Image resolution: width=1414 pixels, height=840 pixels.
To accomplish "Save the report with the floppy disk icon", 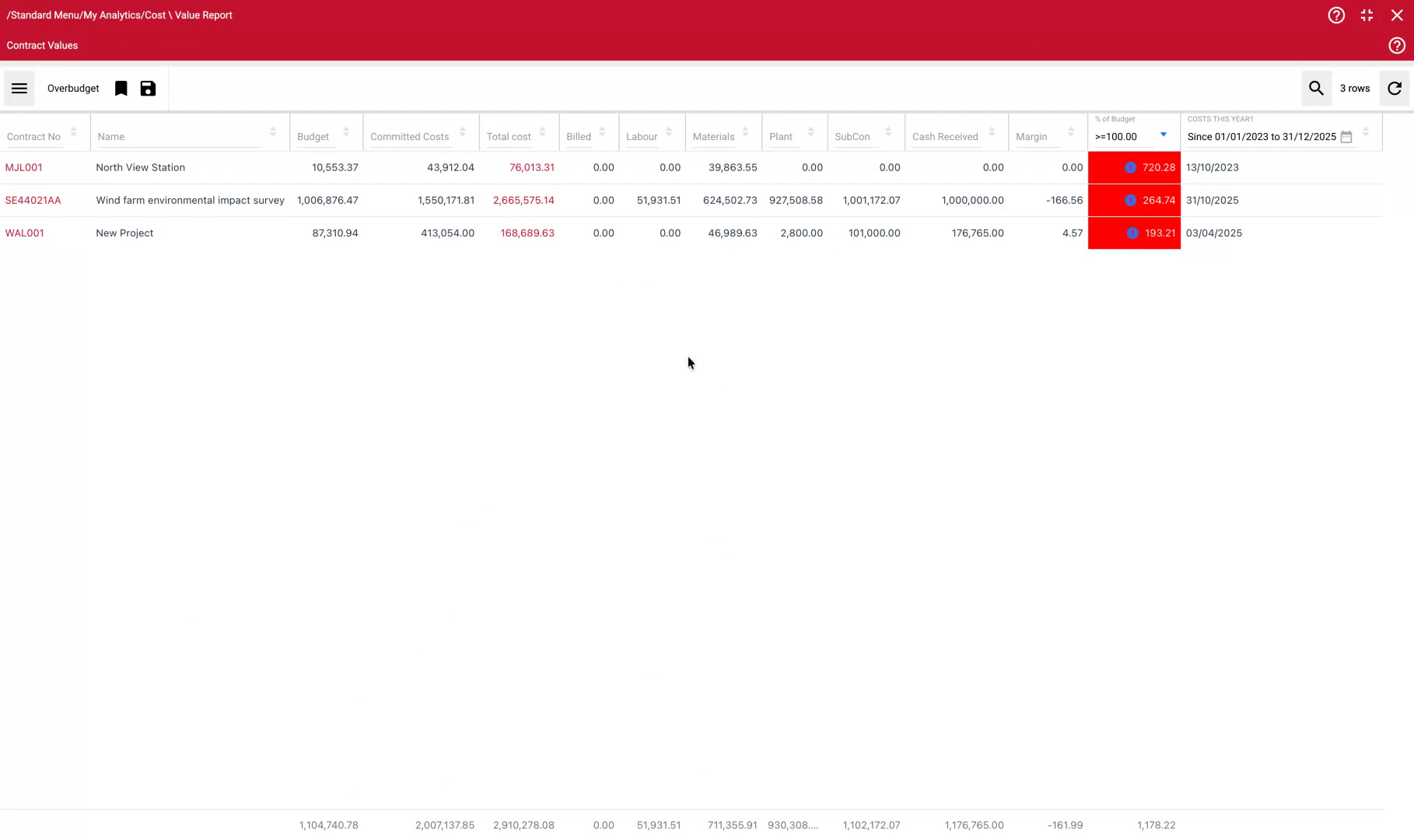I will coord(148,88).
